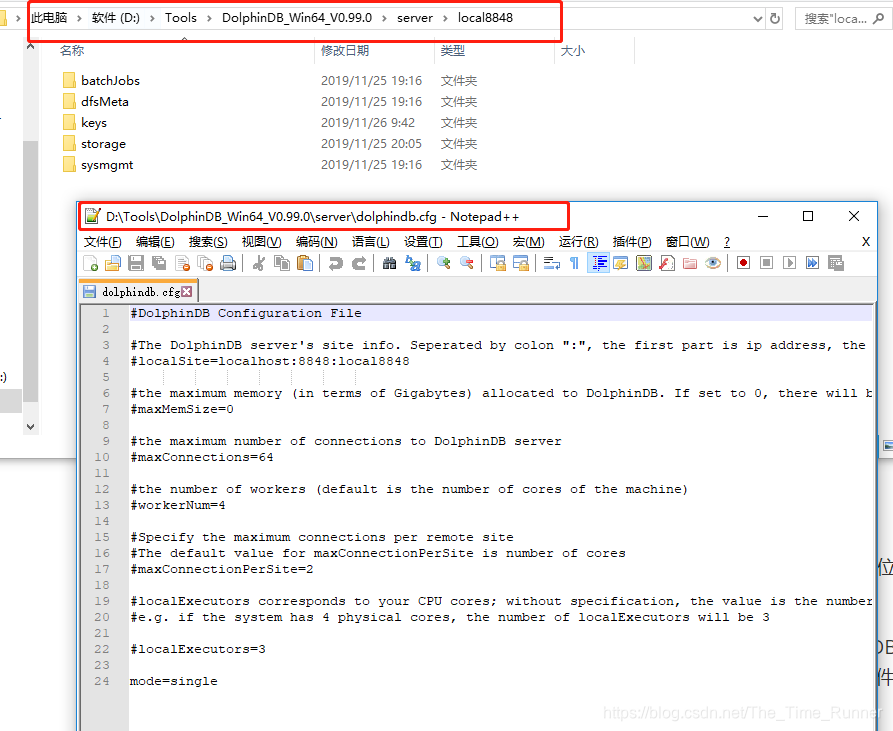Click the Replace icon in toolbar
The image size is (893, 731).
[413, 263]
